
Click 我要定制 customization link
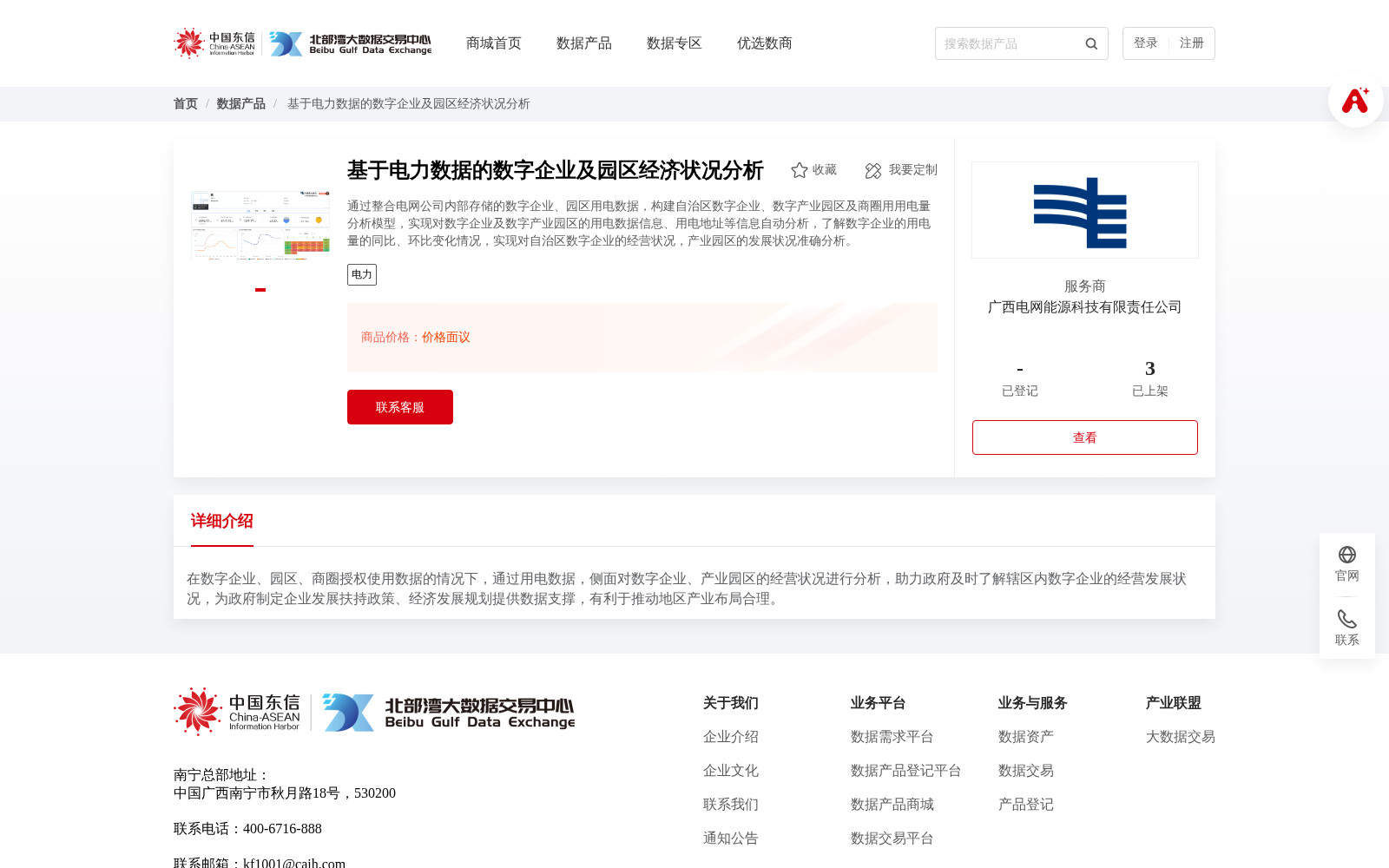pos(913,170)
